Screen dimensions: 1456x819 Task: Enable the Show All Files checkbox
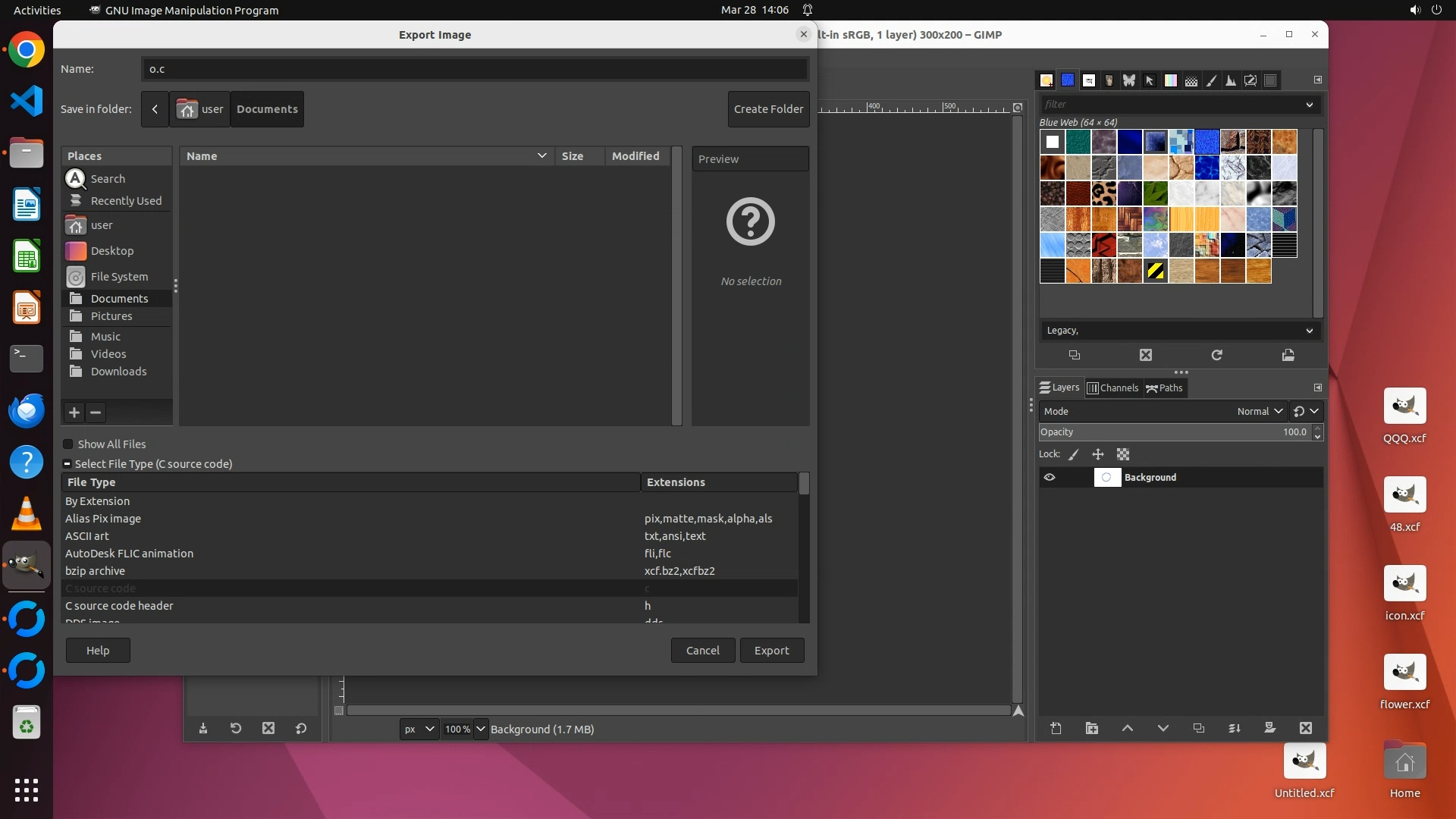click(x=68, y=444)
